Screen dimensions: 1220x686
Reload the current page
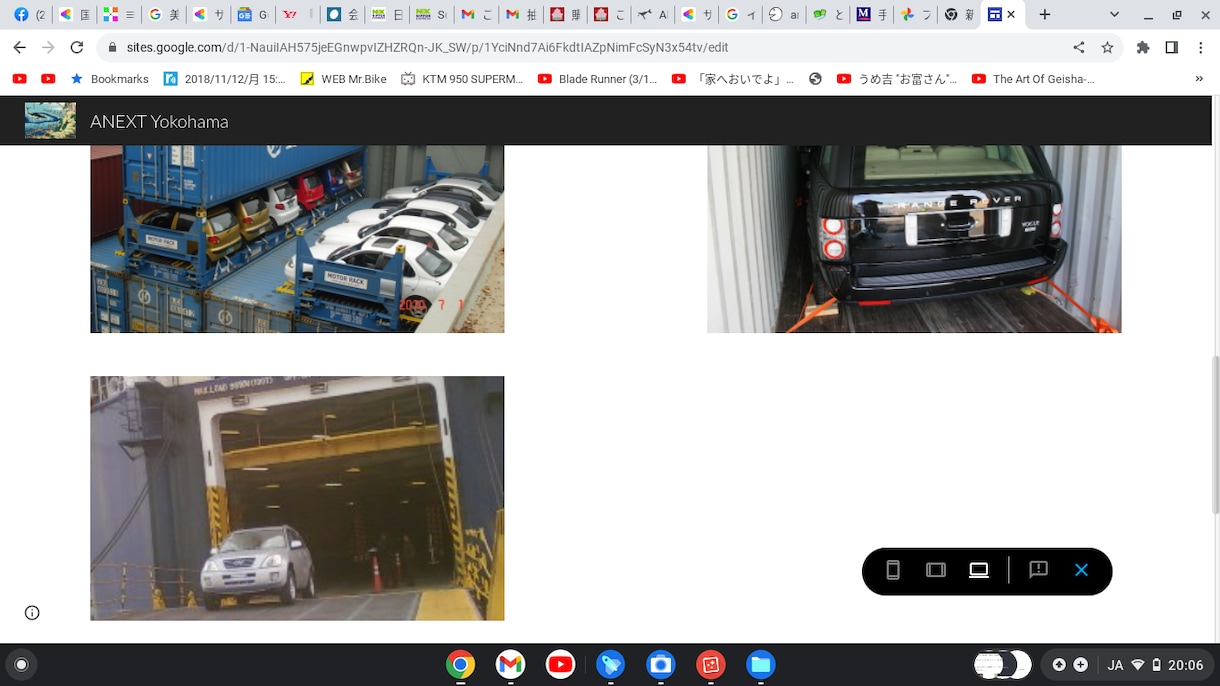coord(76,47)
